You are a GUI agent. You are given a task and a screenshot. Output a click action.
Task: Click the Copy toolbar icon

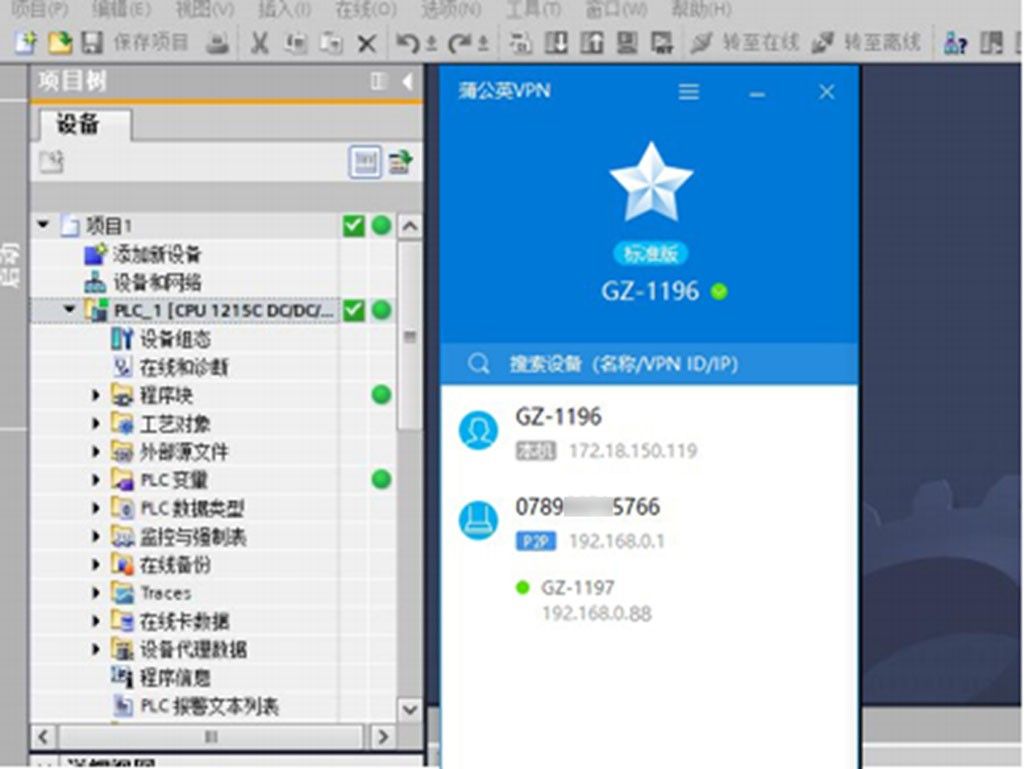296,44
